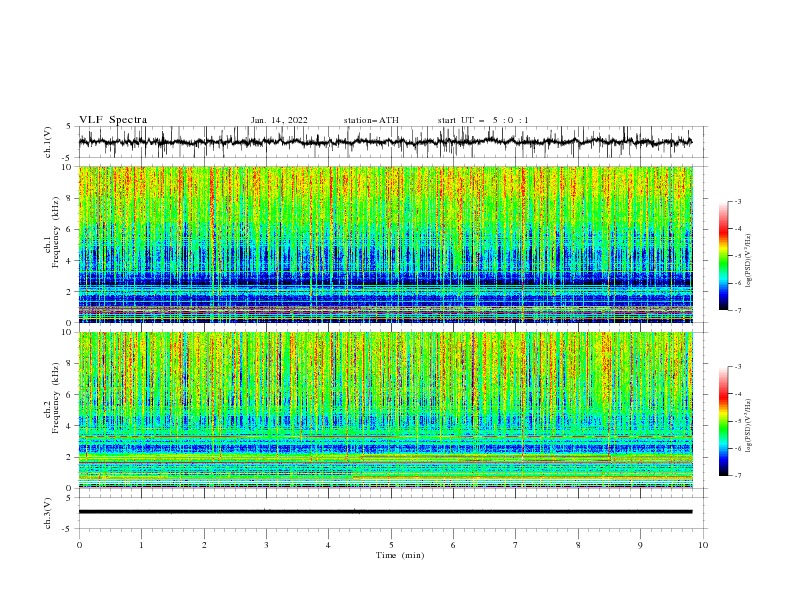Click the ch.2 colorbar log(PSD) label

[749, 425]
